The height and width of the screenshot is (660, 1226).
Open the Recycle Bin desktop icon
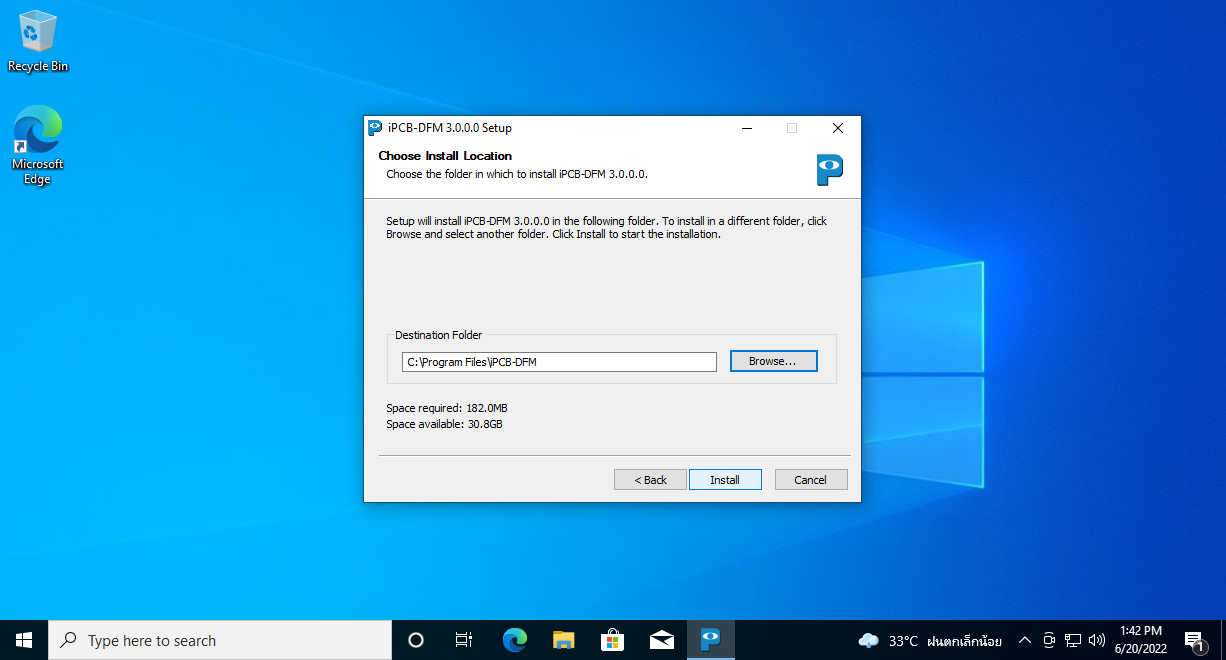(38, 41)
